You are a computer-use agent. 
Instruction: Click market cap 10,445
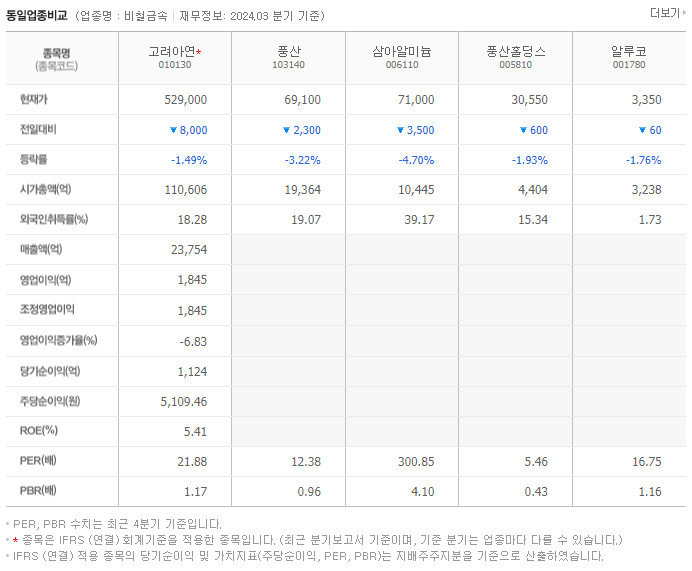[x=416, y=190]
